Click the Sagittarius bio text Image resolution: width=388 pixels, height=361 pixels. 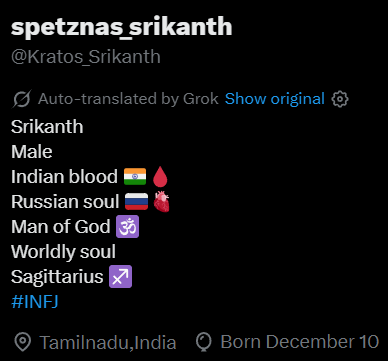pyautogui.click(x=57, y=277)
